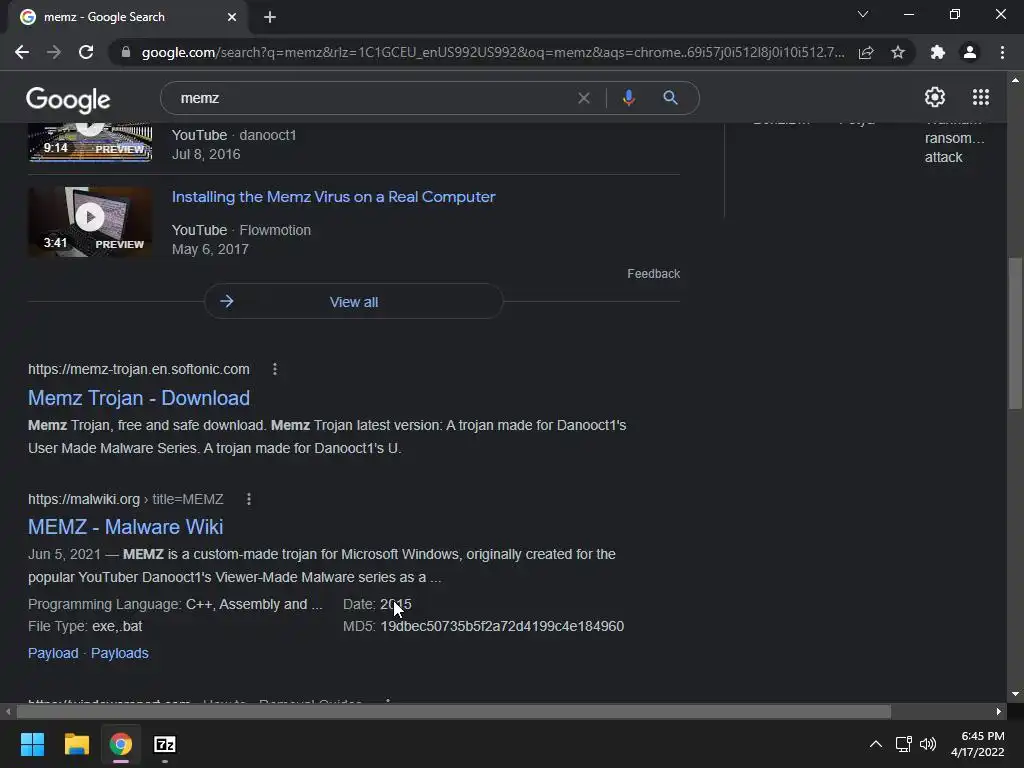Open the Chrome three-dot menu

[1002, 52]
